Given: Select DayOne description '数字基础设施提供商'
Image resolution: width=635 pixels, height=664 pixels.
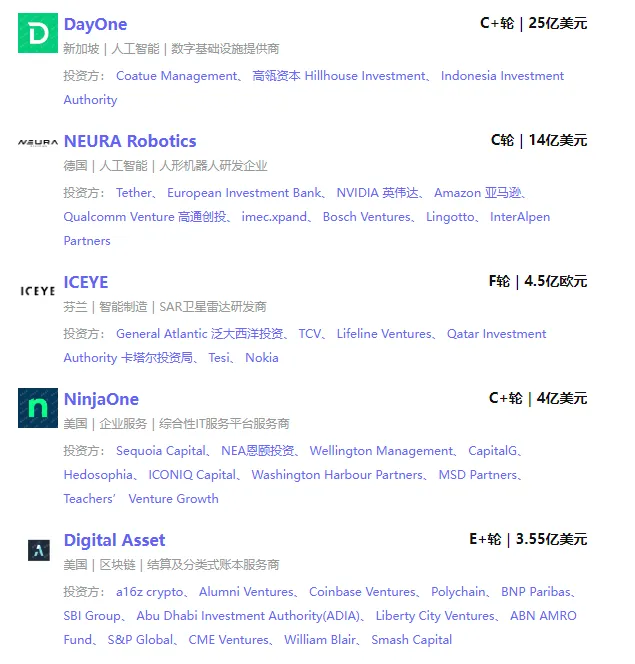Looking at the screenshot, I should (x=225, y=49).
